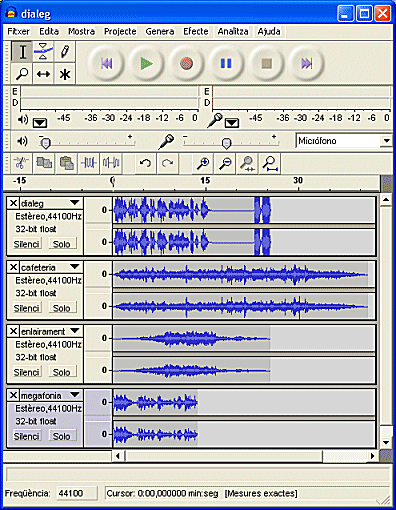Open the Mostra menu
The height and width of the screenshot is (510, 396).
pos(81,31)
